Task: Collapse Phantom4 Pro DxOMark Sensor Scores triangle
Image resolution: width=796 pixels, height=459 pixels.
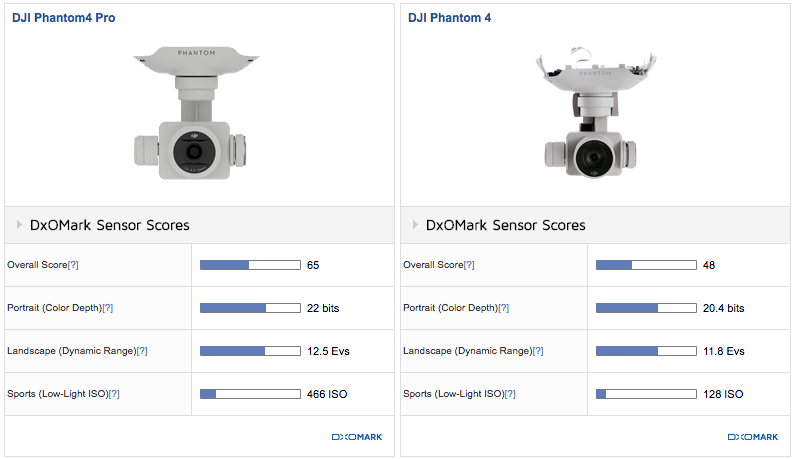Action: tap(19, 224)
